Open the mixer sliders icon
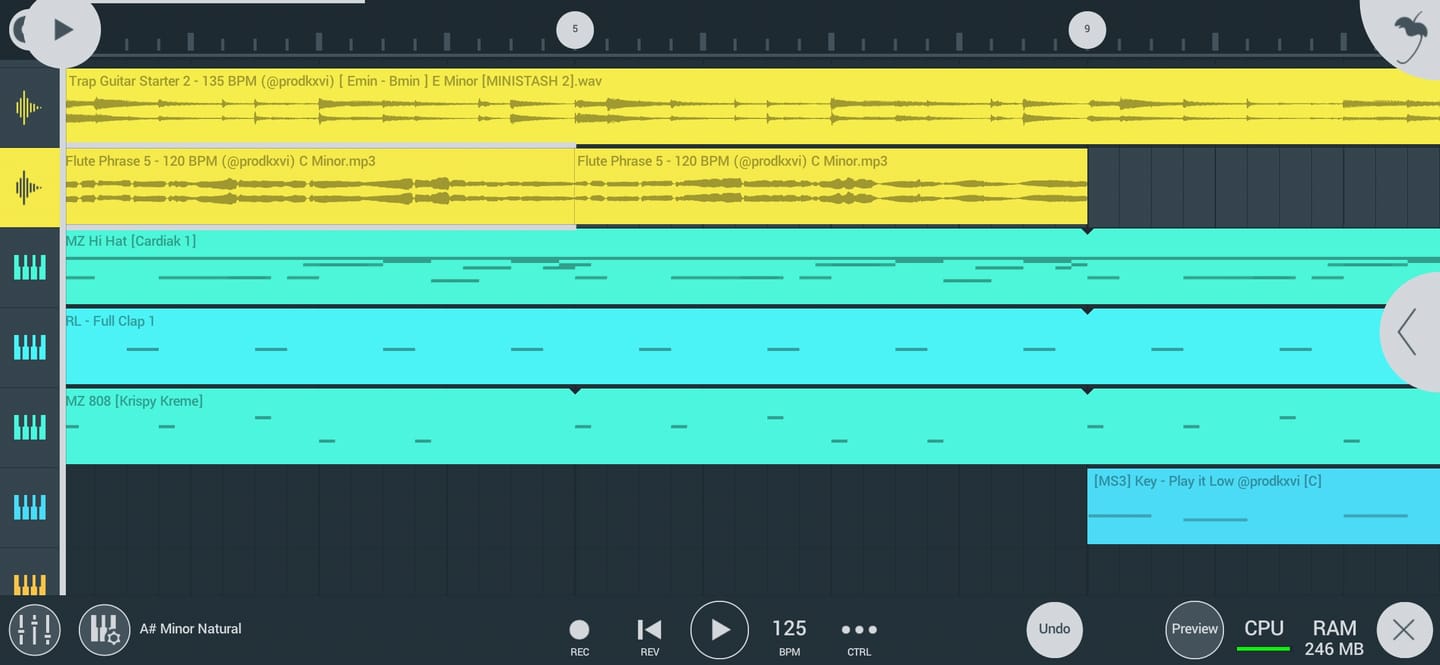Image resolution: width=1440 pixels, height=665 pixels. point(35,630)
